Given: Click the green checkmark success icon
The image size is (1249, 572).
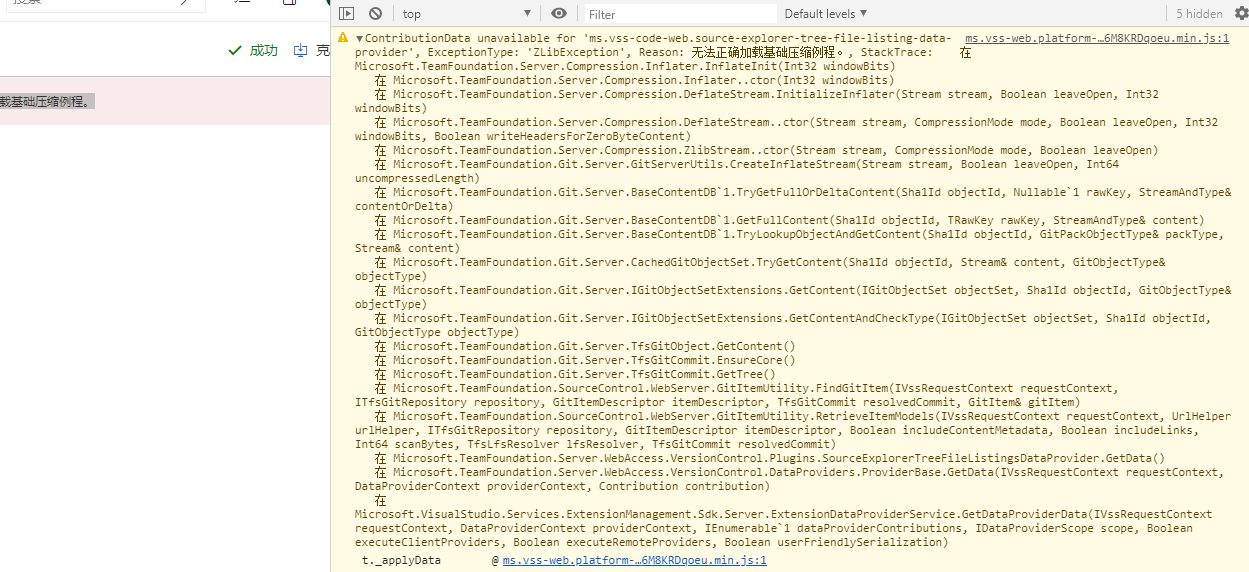Looking at the screenshot, I should pos(235,50).
